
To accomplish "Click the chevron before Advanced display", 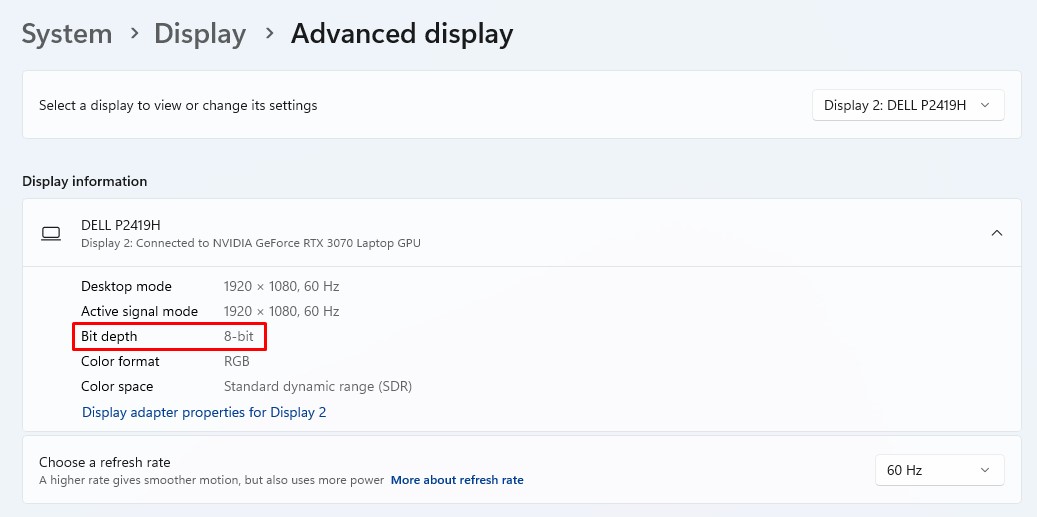I will (269, 33).
